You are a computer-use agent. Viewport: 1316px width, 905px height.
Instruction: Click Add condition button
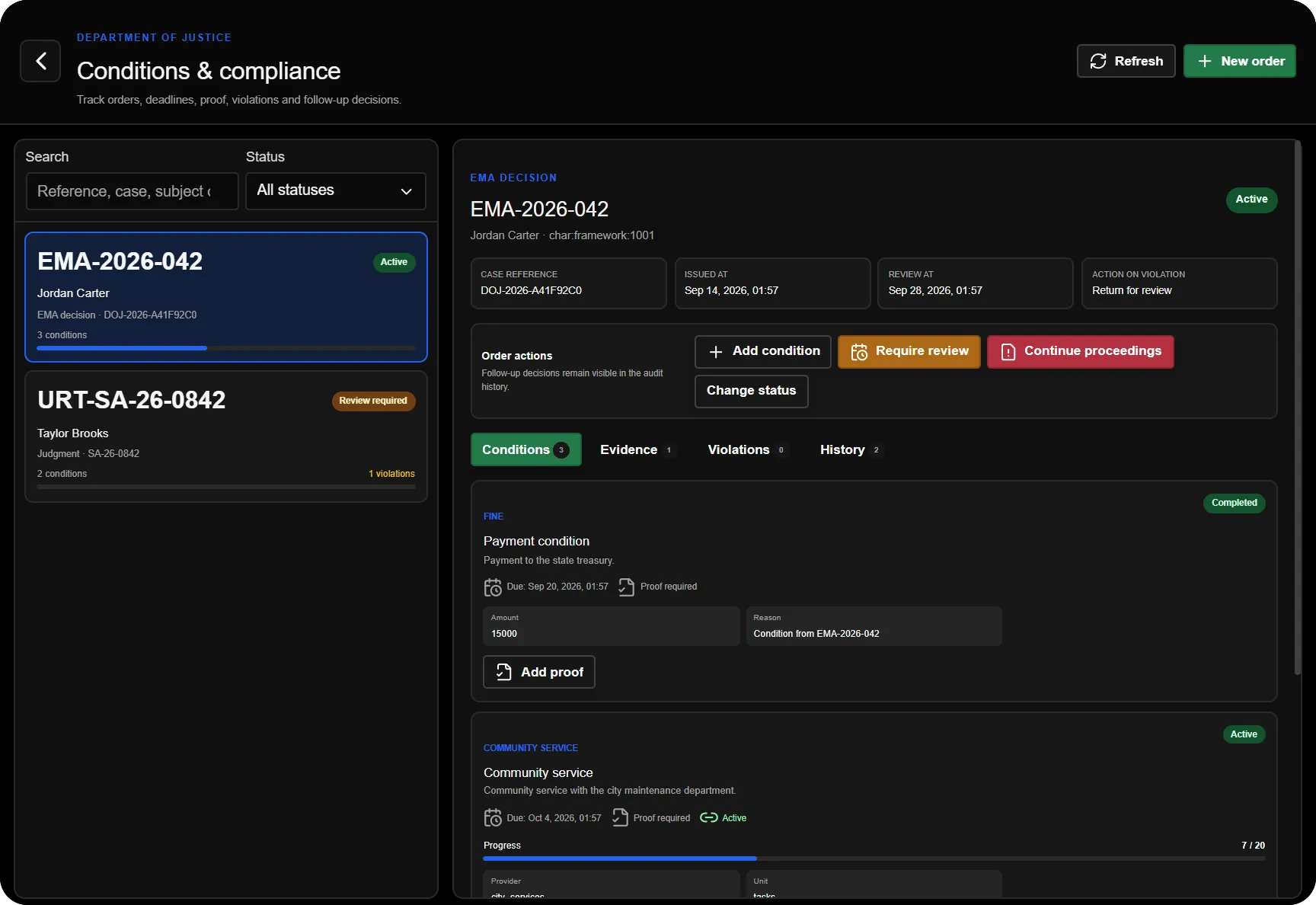click(x=762, y=351)
